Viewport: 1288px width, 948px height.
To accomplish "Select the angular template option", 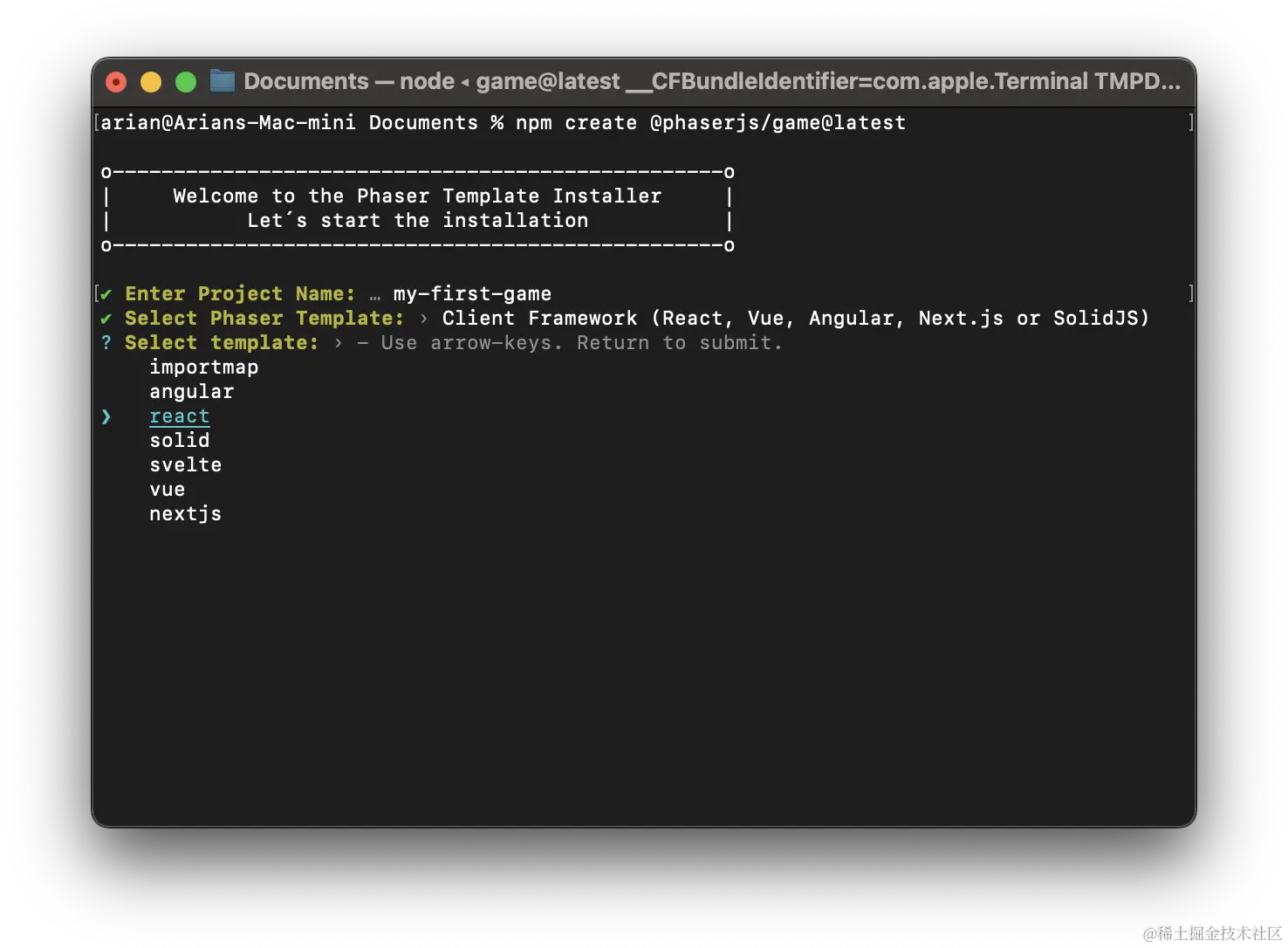I will tap(191, 392).
